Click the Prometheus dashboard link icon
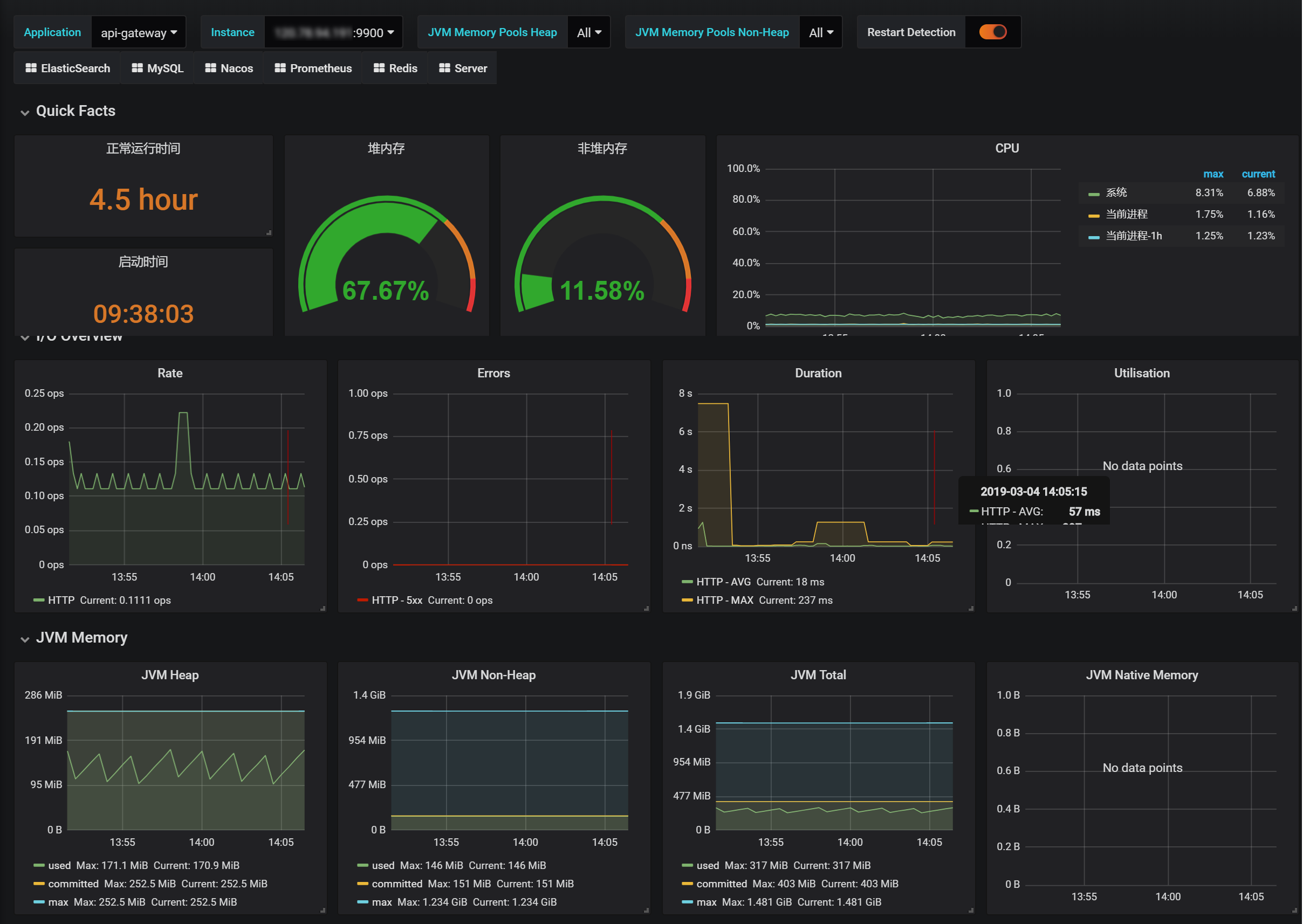 click(x=280, y=68)
